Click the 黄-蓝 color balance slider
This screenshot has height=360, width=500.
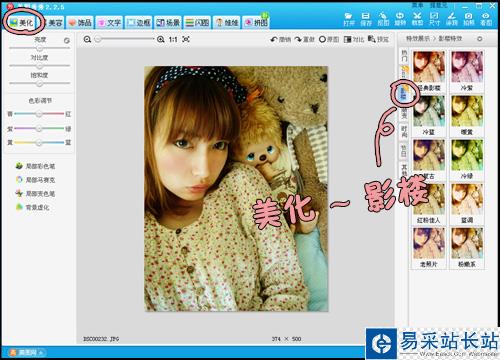click(x=39, y=143)
